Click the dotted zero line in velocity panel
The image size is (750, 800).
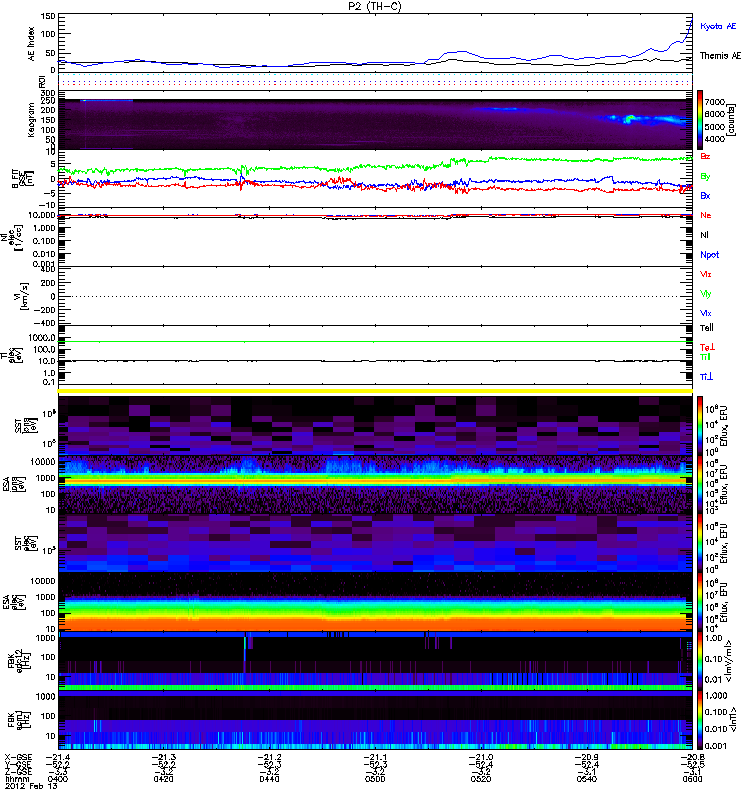375,296
